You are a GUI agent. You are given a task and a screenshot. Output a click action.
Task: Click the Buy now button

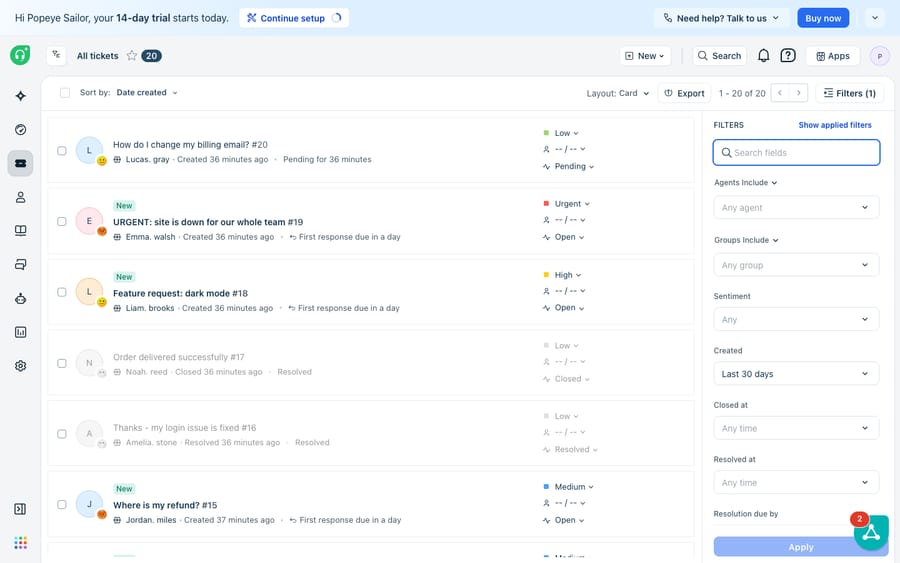click(823, 18)
